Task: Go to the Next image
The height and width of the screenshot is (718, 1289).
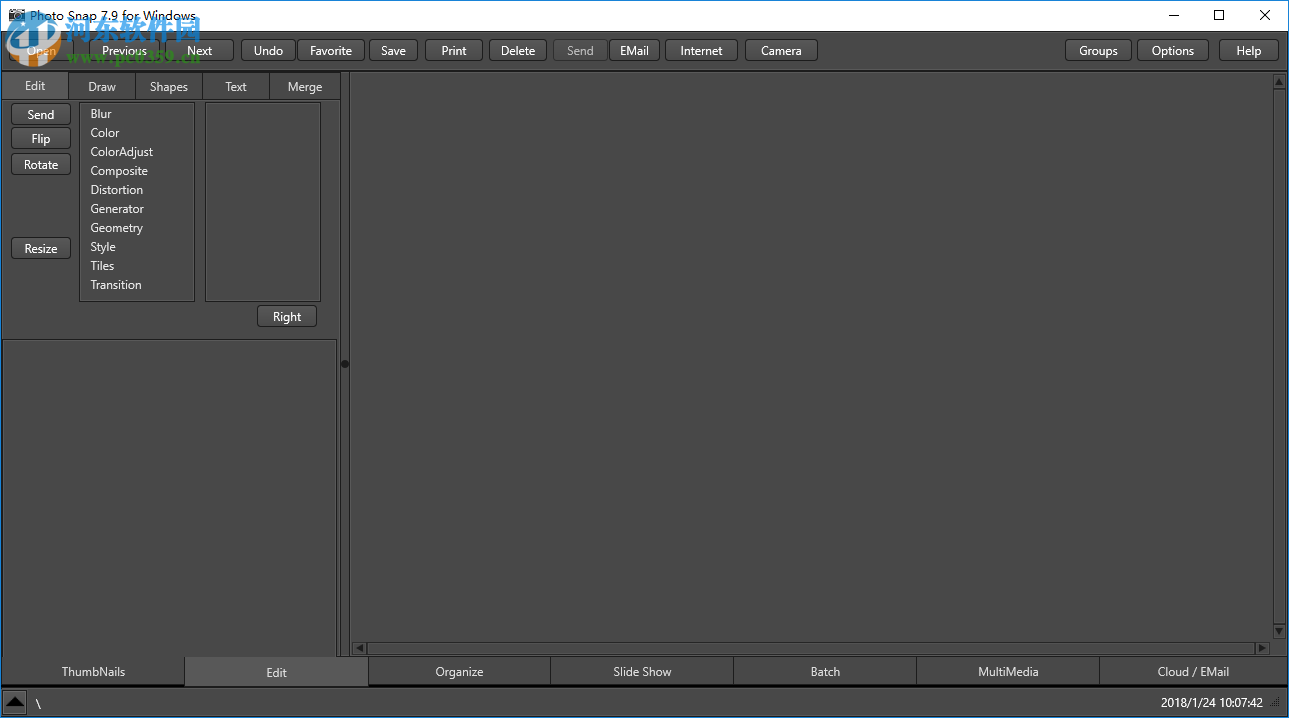Action: point(199,51)
